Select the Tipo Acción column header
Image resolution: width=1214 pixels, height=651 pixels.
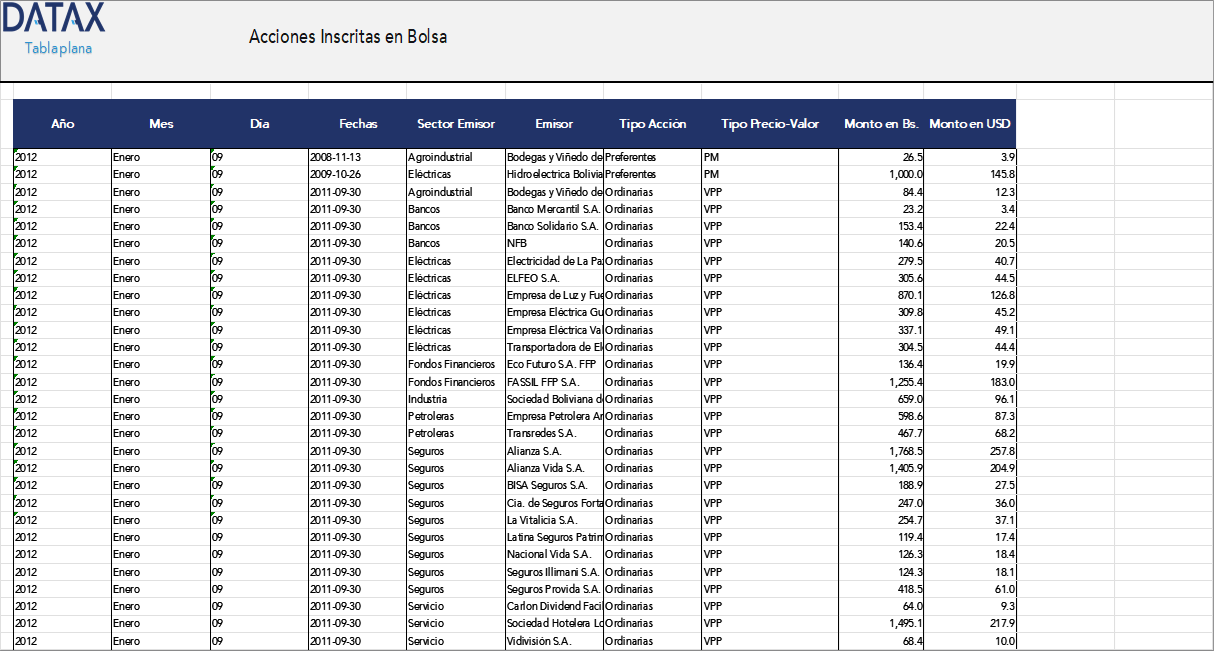tap(652, 124)
